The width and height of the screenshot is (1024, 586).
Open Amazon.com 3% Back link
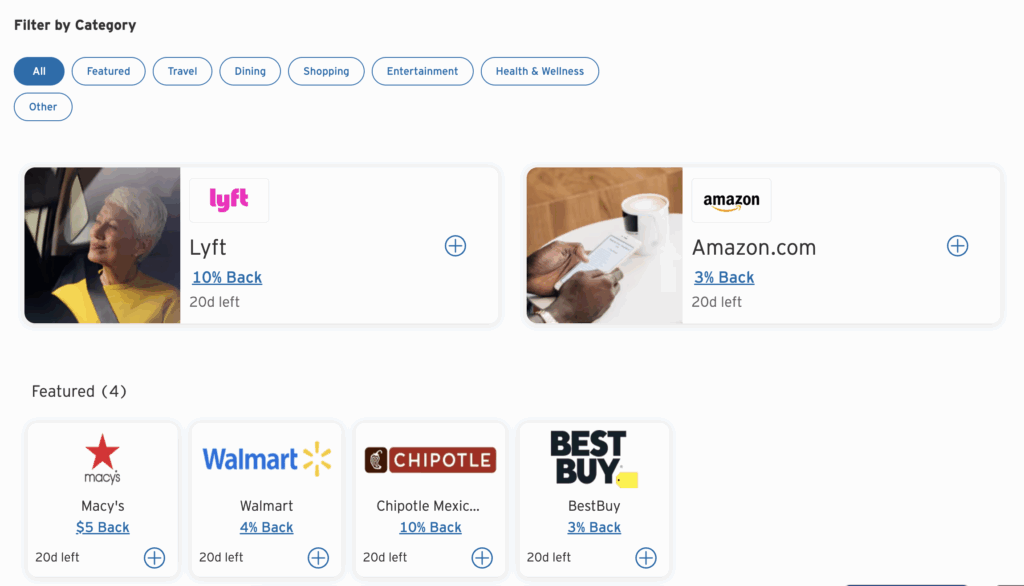[724, 278]
